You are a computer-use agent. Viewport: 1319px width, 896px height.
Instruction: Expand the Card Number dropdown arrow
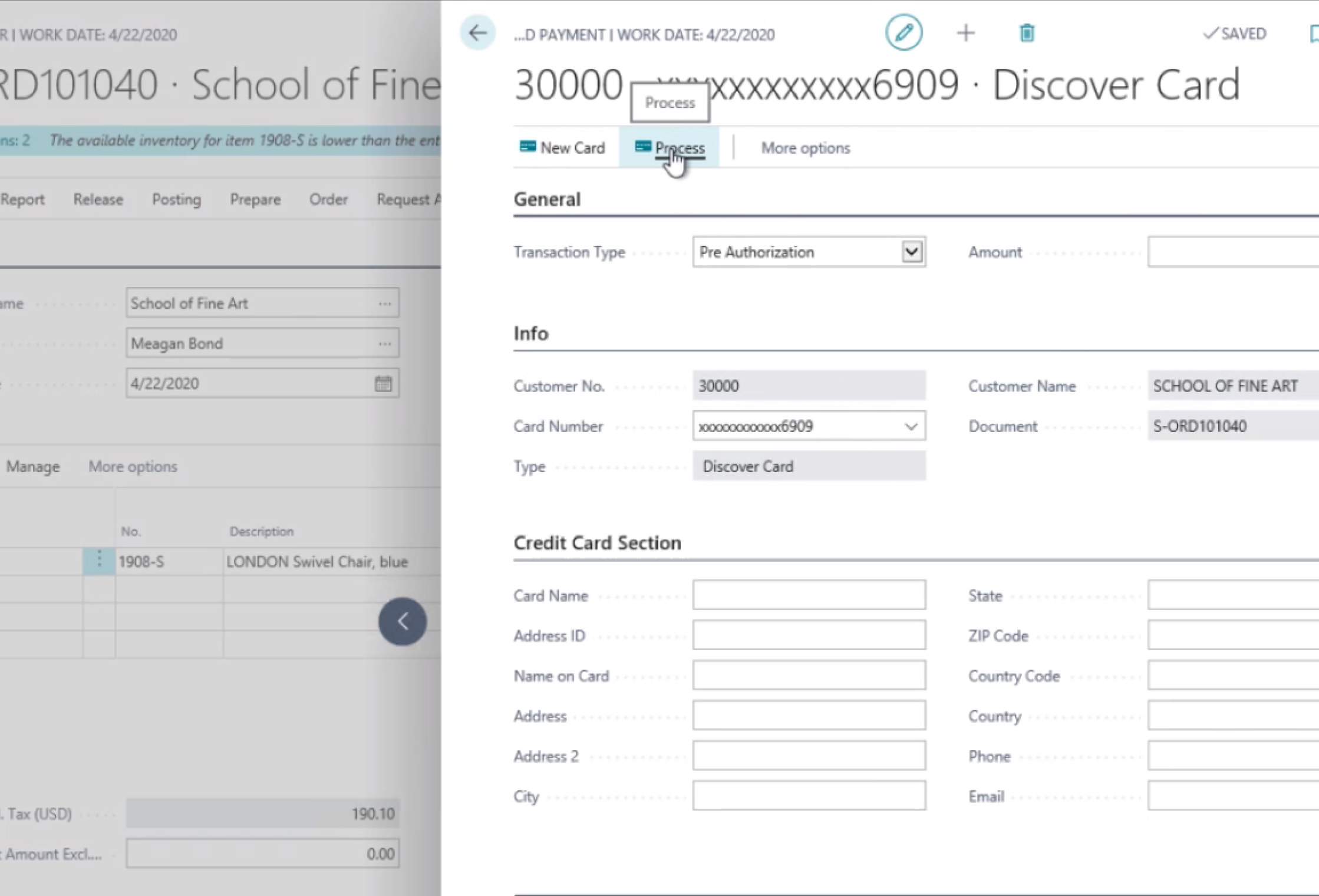pyautogui.click(x=911, y=426)
